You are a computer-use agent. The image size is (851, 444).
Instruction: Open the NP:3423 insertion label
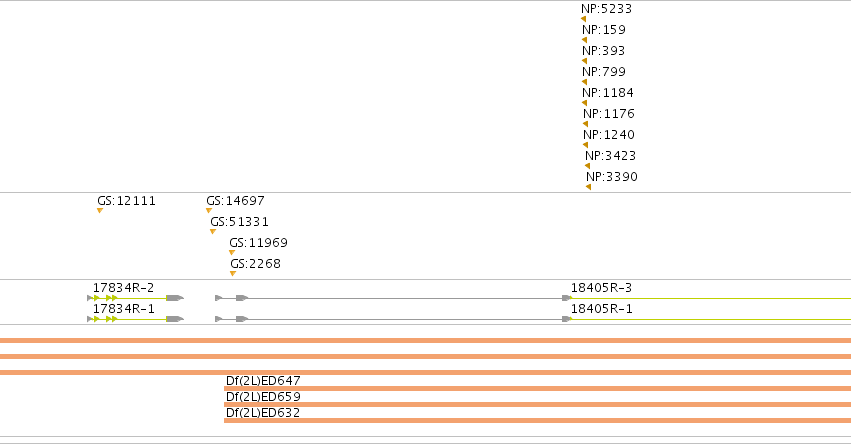coord(611,156)
